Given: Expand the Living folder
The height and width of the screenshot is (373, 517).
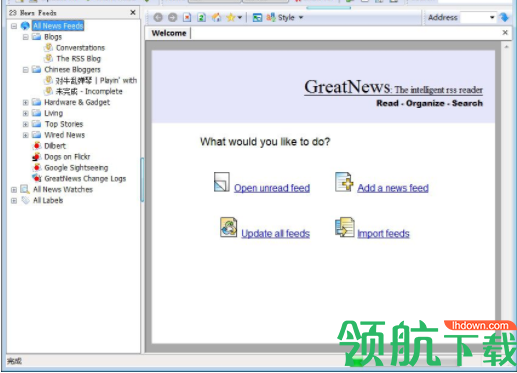Looking at the screenshot, I should pos(25,113).
